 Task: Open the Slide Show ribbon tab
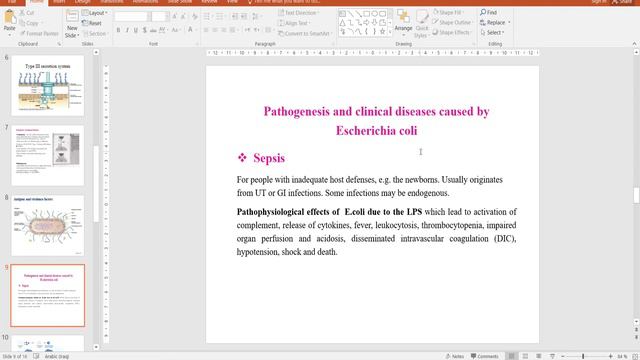point(180,2)
